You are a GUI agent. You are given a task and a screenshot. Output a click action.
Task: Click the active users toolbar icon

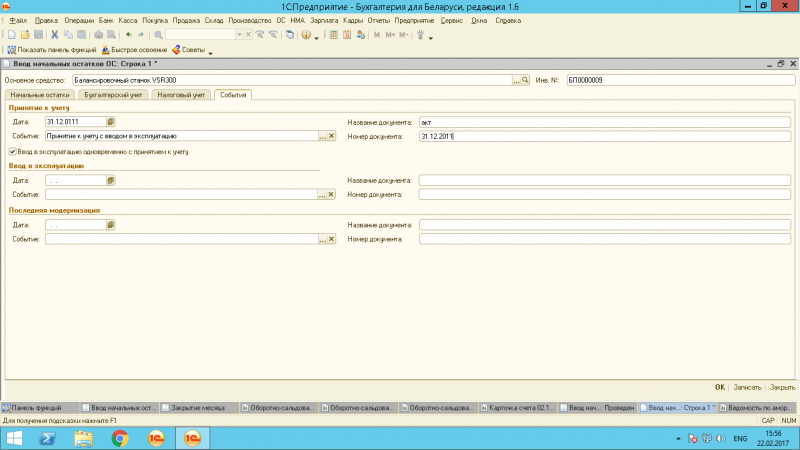pos(361,35)
